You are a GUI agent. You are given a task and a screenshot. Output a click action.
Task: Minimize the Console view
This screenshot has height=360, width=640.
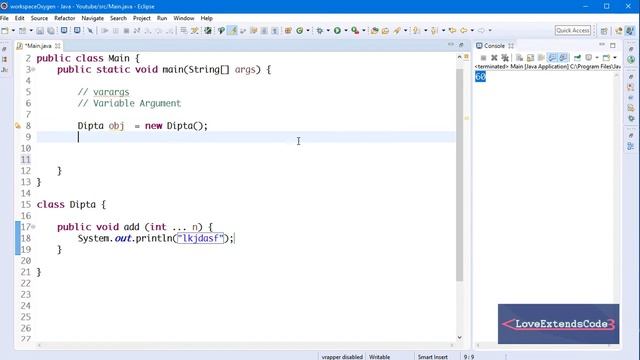[602, 45]
